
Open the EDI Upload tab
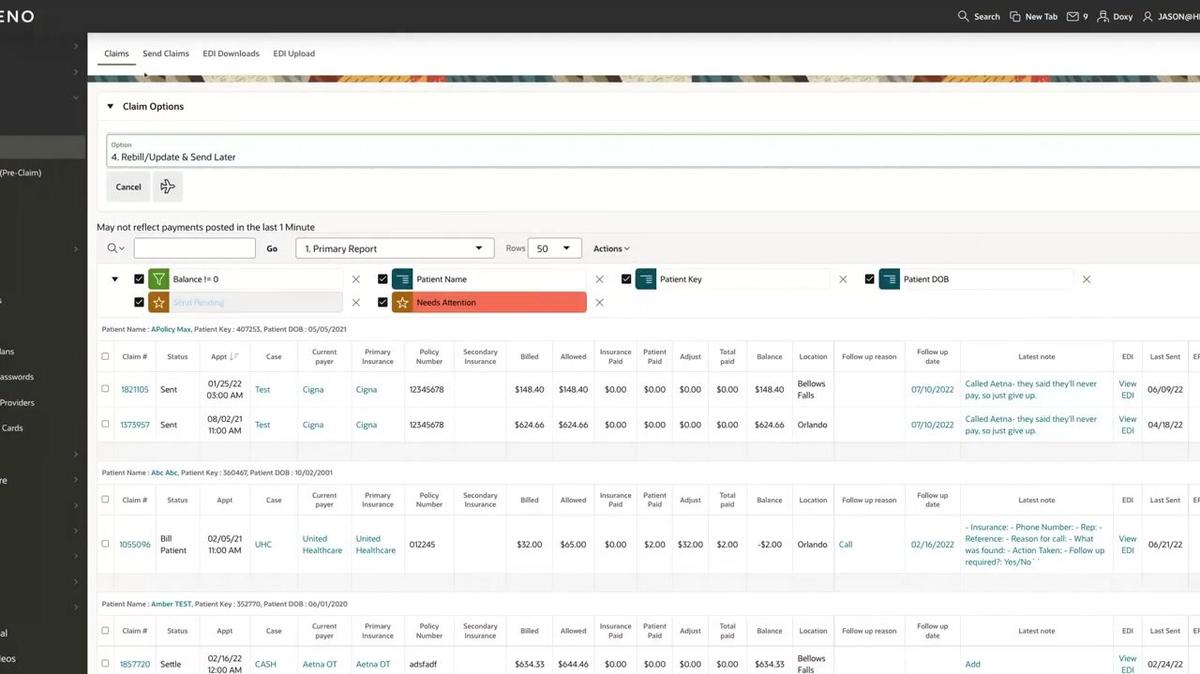[294, 54]
